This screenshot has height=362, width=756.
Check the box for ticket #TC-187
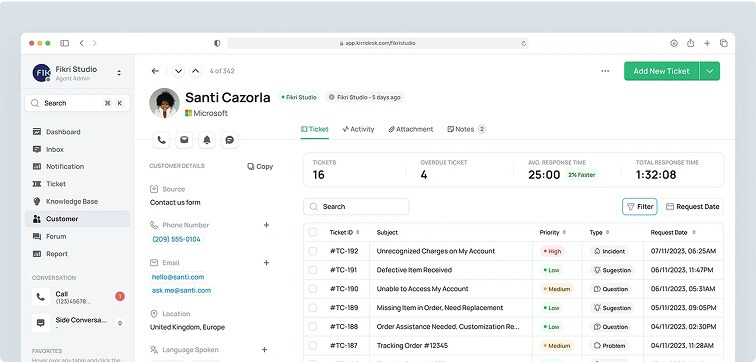(313, 345)
